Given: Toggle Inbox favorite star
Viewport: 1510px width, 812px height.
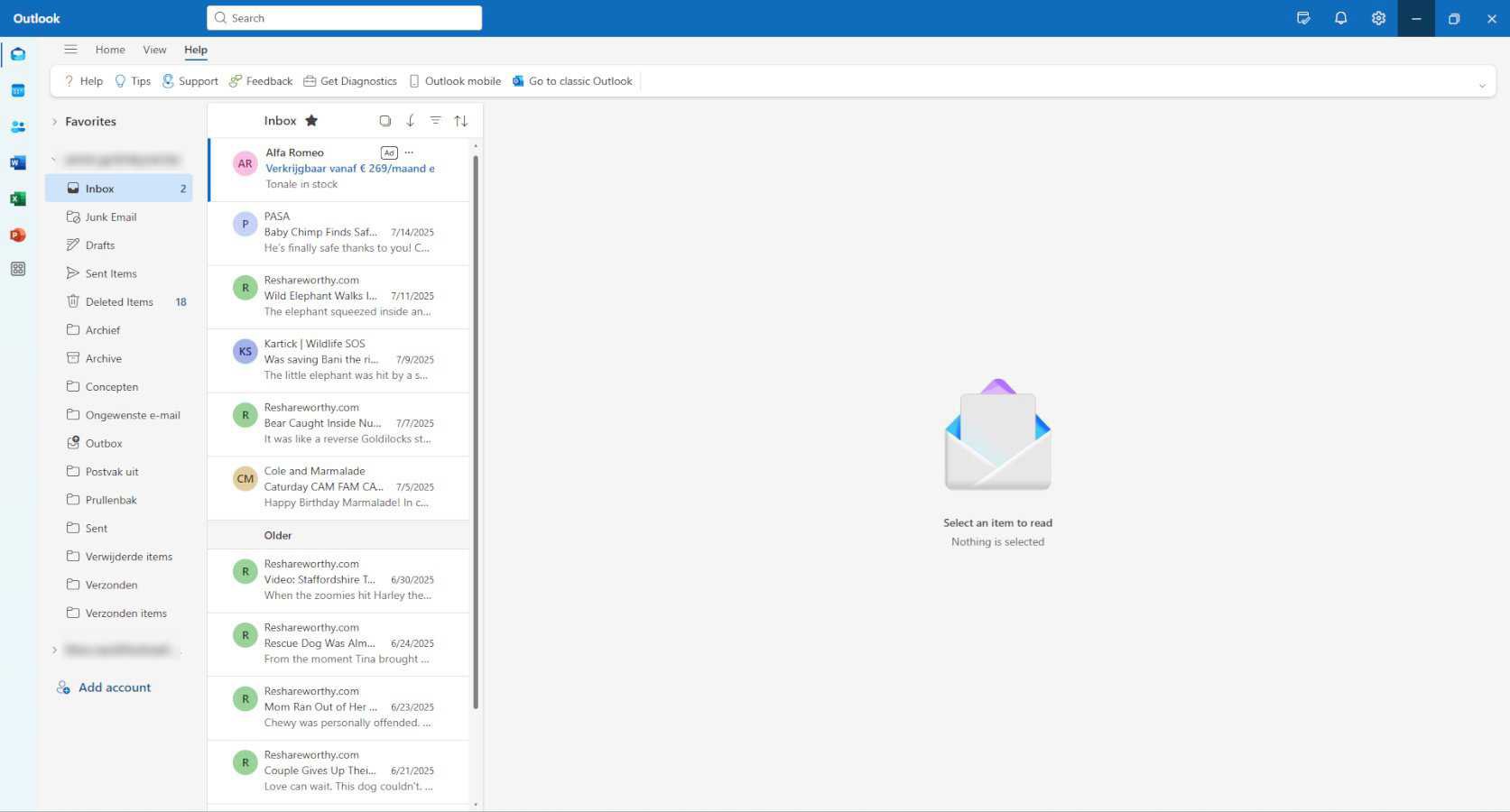Looking at the screenshot, I should click(311, 121).
